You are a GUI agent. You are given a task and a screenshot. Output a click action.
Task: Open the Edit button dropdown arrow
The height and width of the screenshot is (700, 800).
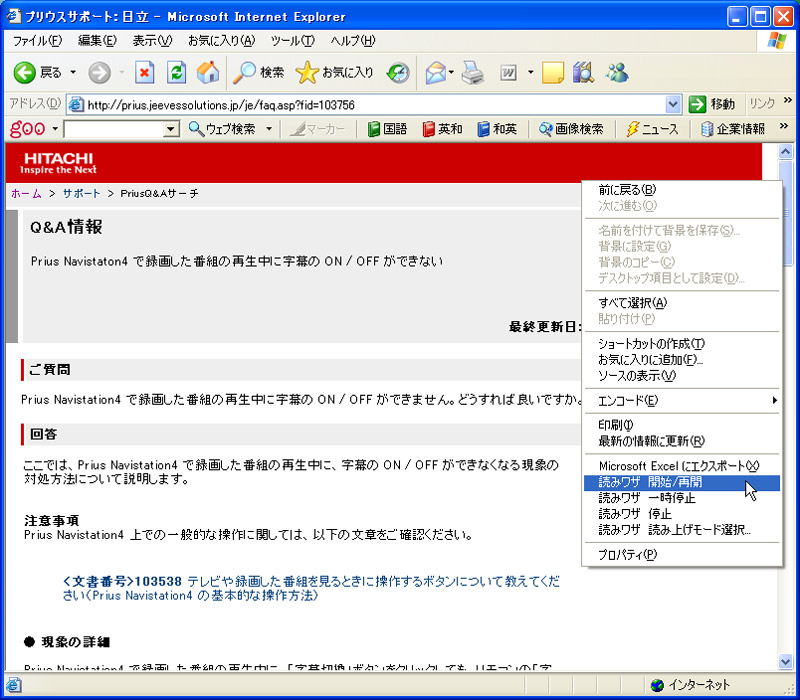pyautogui.click(x=531, y=72)
